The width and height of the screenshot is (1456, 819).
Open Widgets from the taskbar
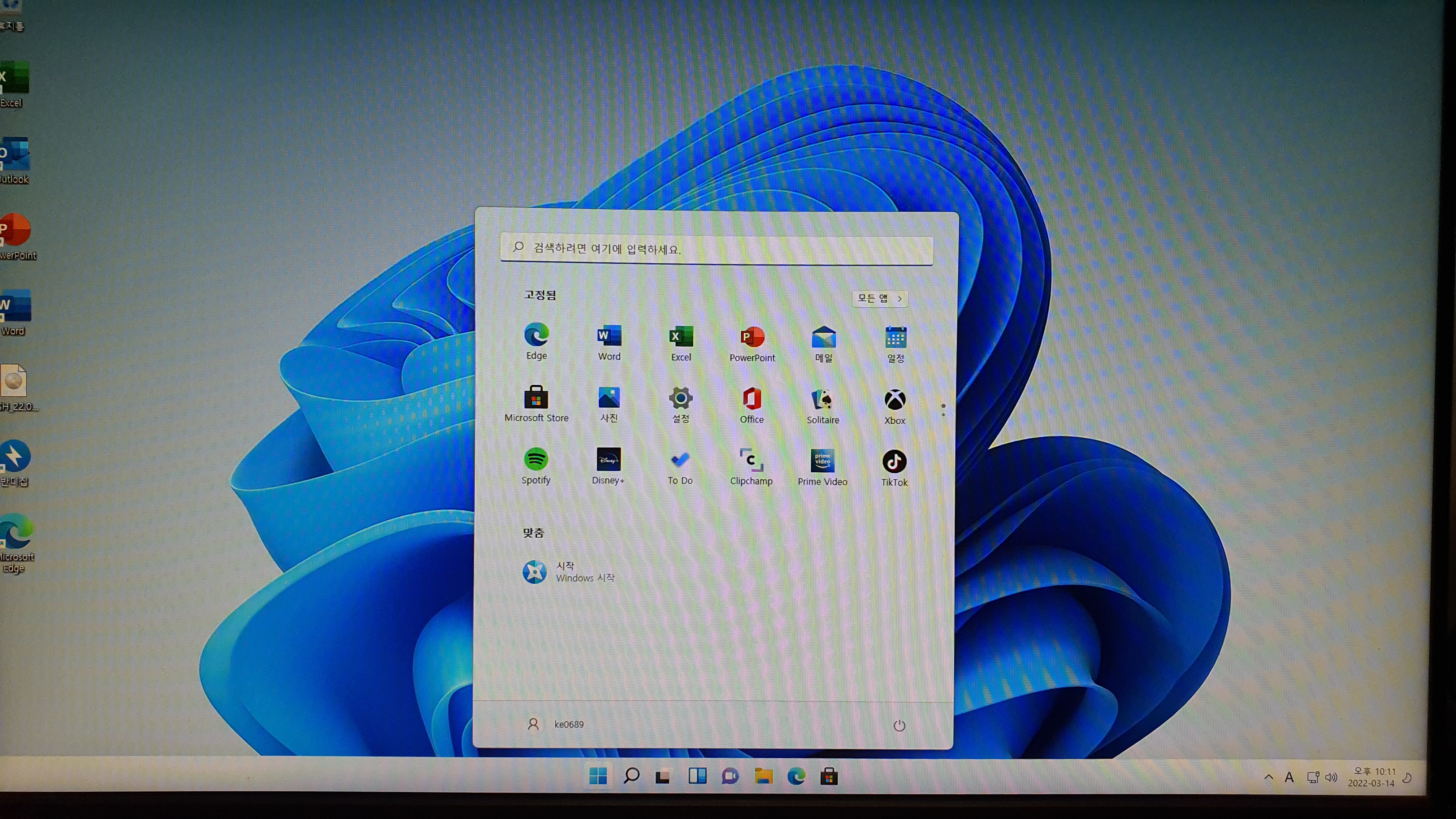(697, 776)
